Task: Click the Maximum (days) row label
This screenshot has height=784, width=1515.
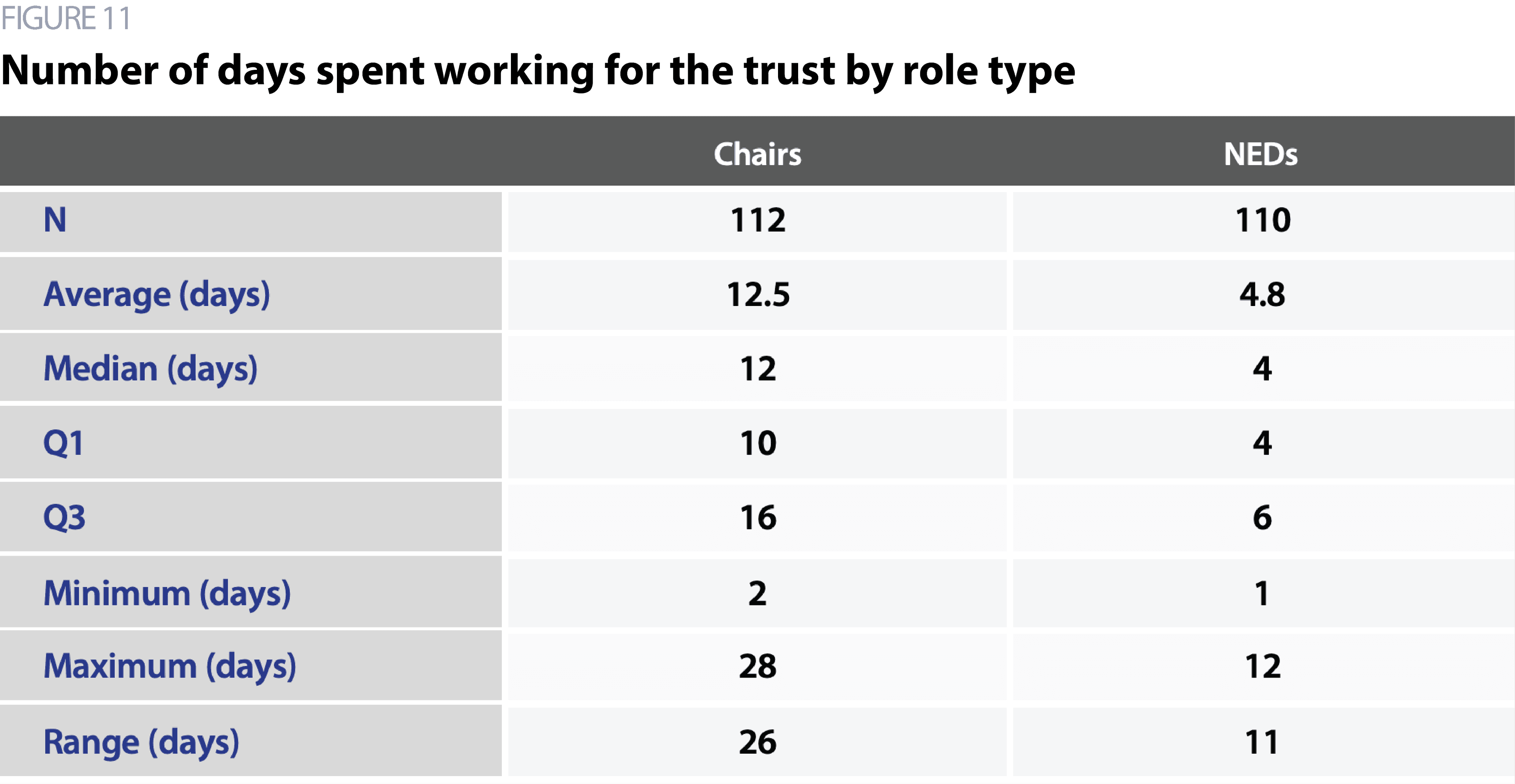Action: (x=169, y=666)
